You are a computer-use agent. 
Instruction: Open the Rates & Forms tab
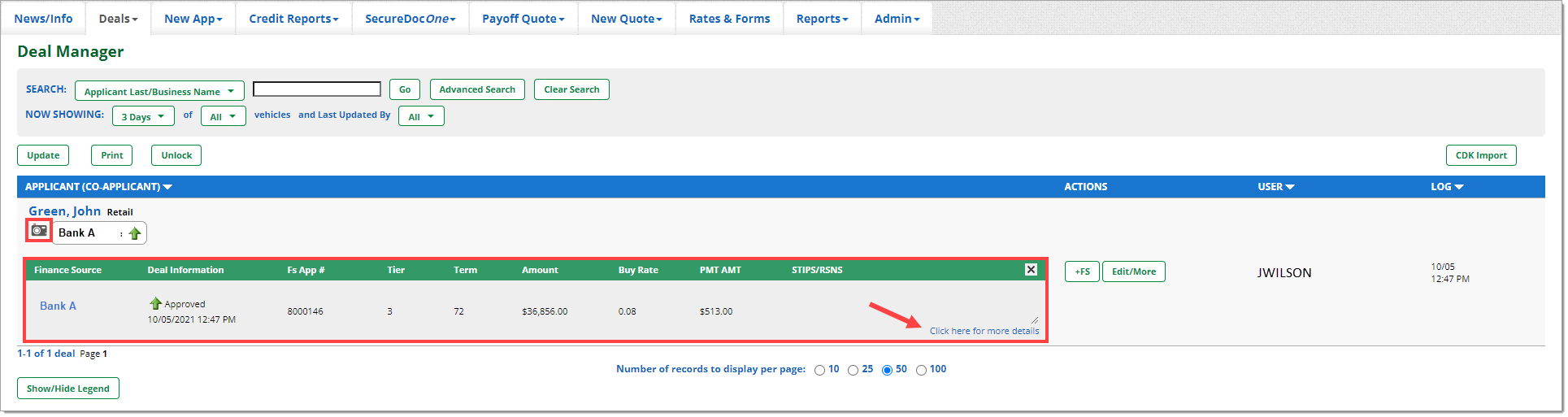tap(729, 19)
